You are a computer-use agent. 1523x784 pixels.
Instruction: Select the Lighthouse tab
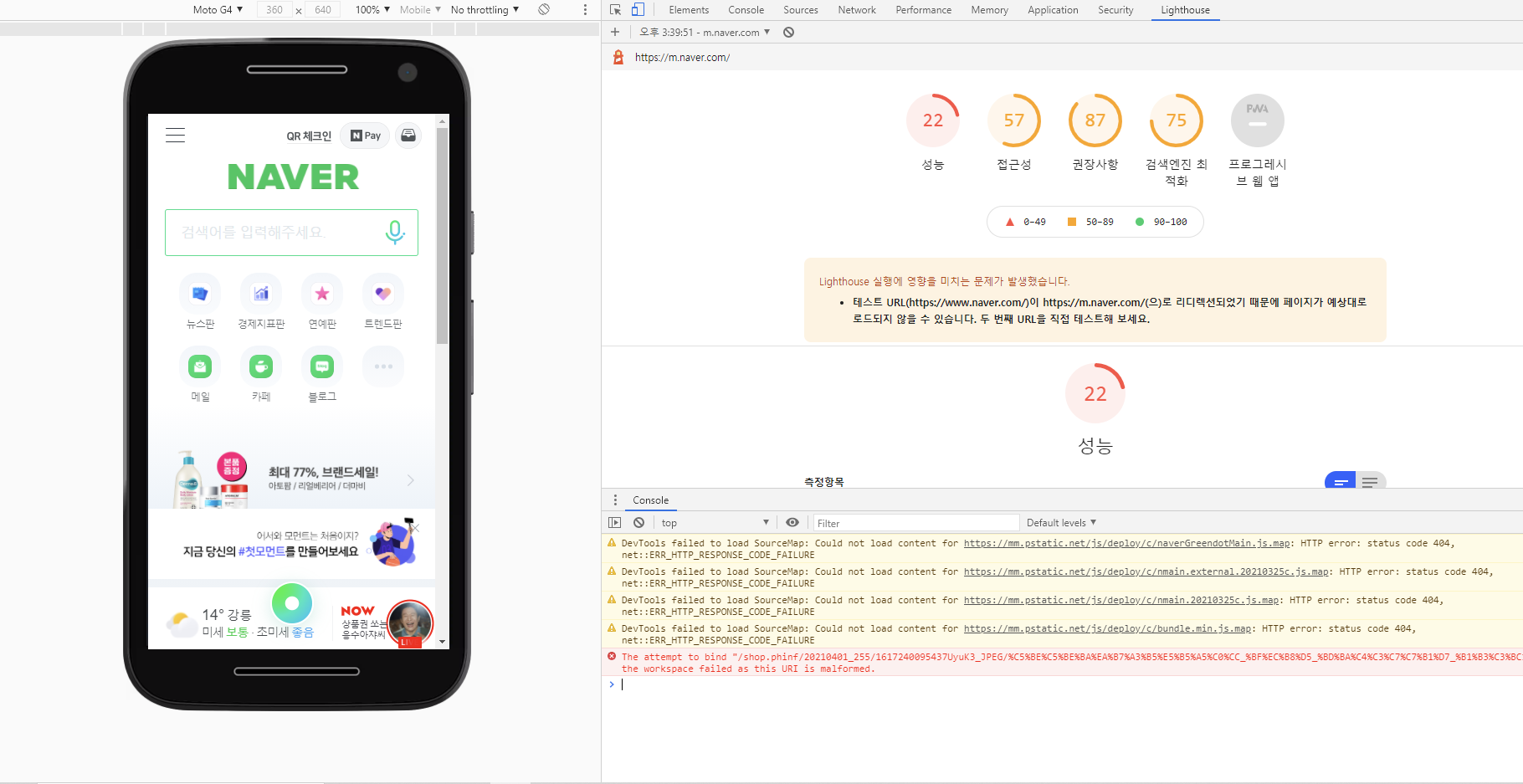tap(1185, 10)
